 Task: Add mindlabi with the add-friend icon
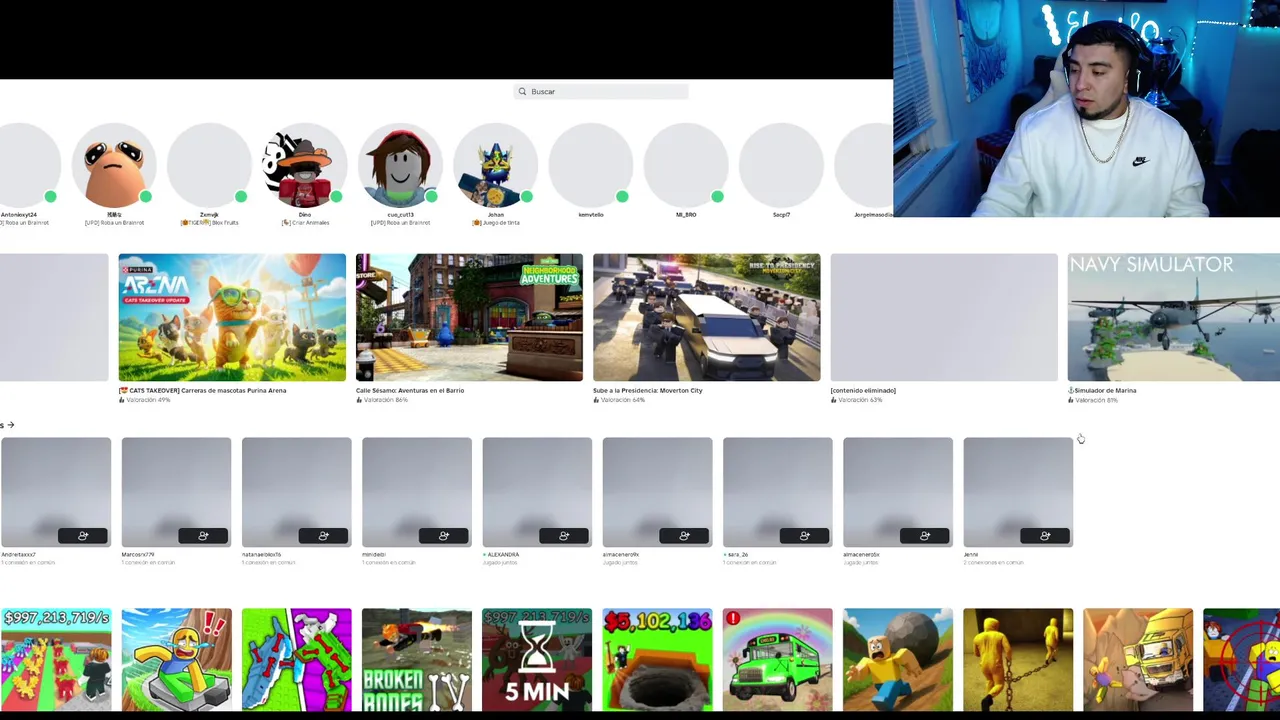(444, 536)
